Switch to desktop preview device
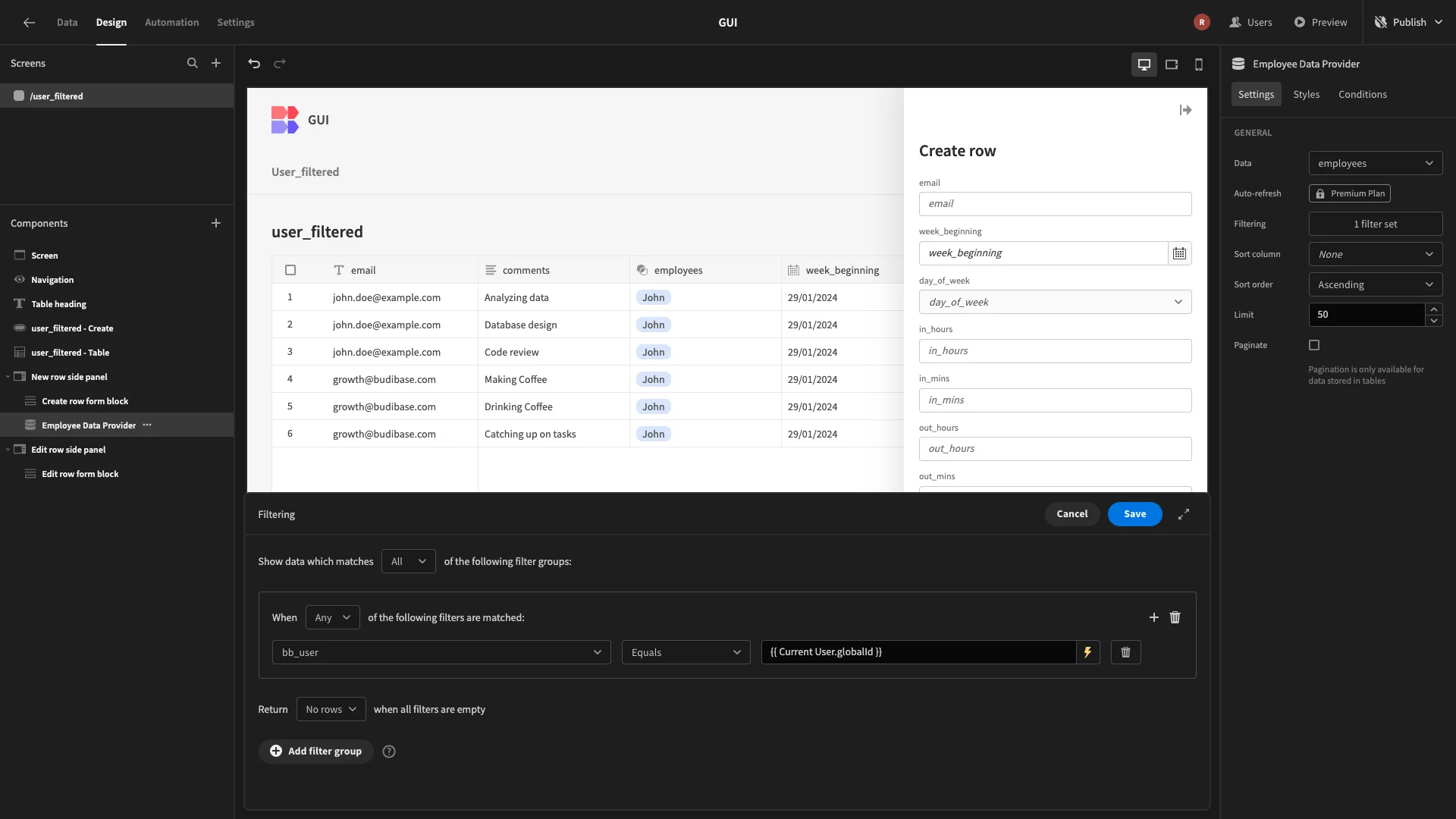Image resolution: width=1456 pixels, height=819 pixels. coord(1144,64)
